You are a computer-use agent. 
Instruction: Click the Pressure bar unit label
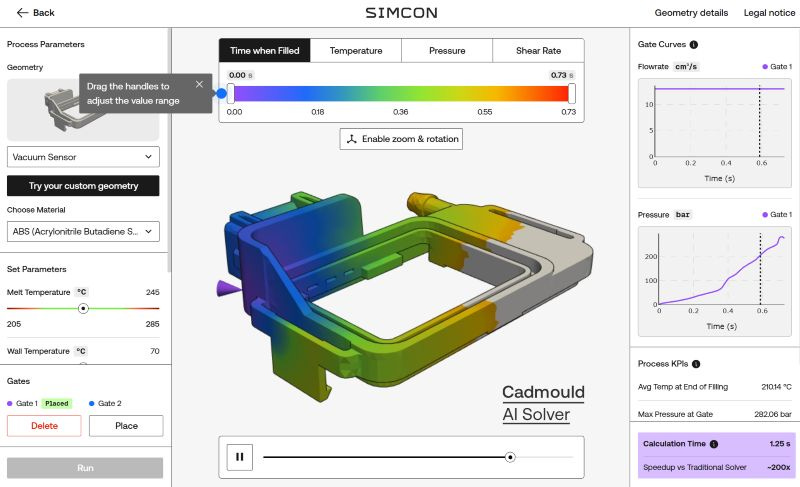click(x=683, y=215)
